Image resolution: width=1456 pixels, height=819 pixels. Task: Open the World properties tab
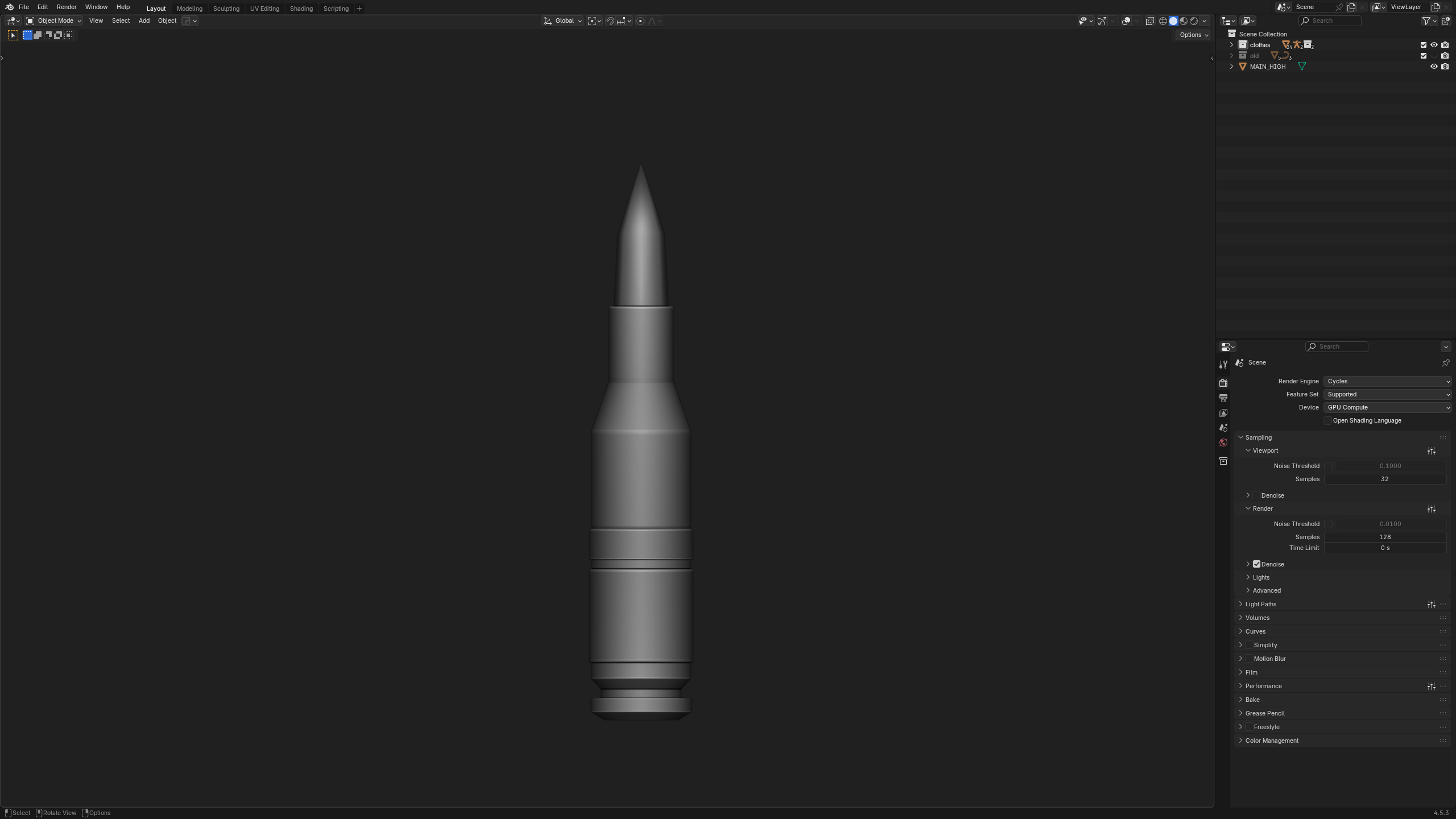[x=1223, y=442]
